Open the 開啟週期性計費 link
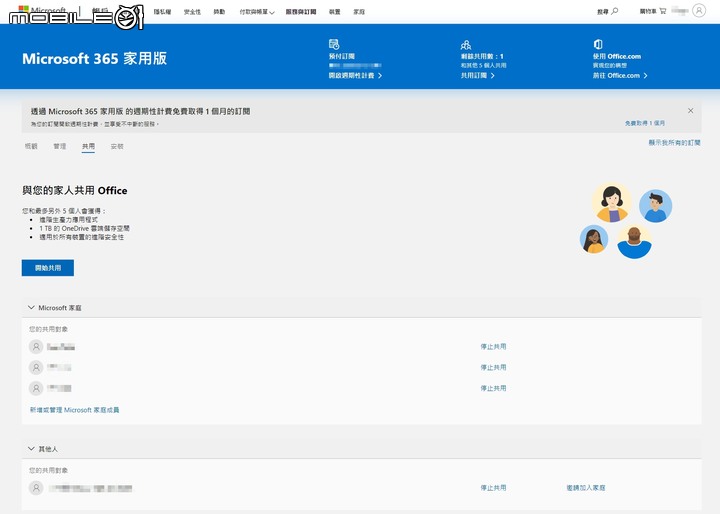This screenshot has height=514, width=720. [355, 75]
